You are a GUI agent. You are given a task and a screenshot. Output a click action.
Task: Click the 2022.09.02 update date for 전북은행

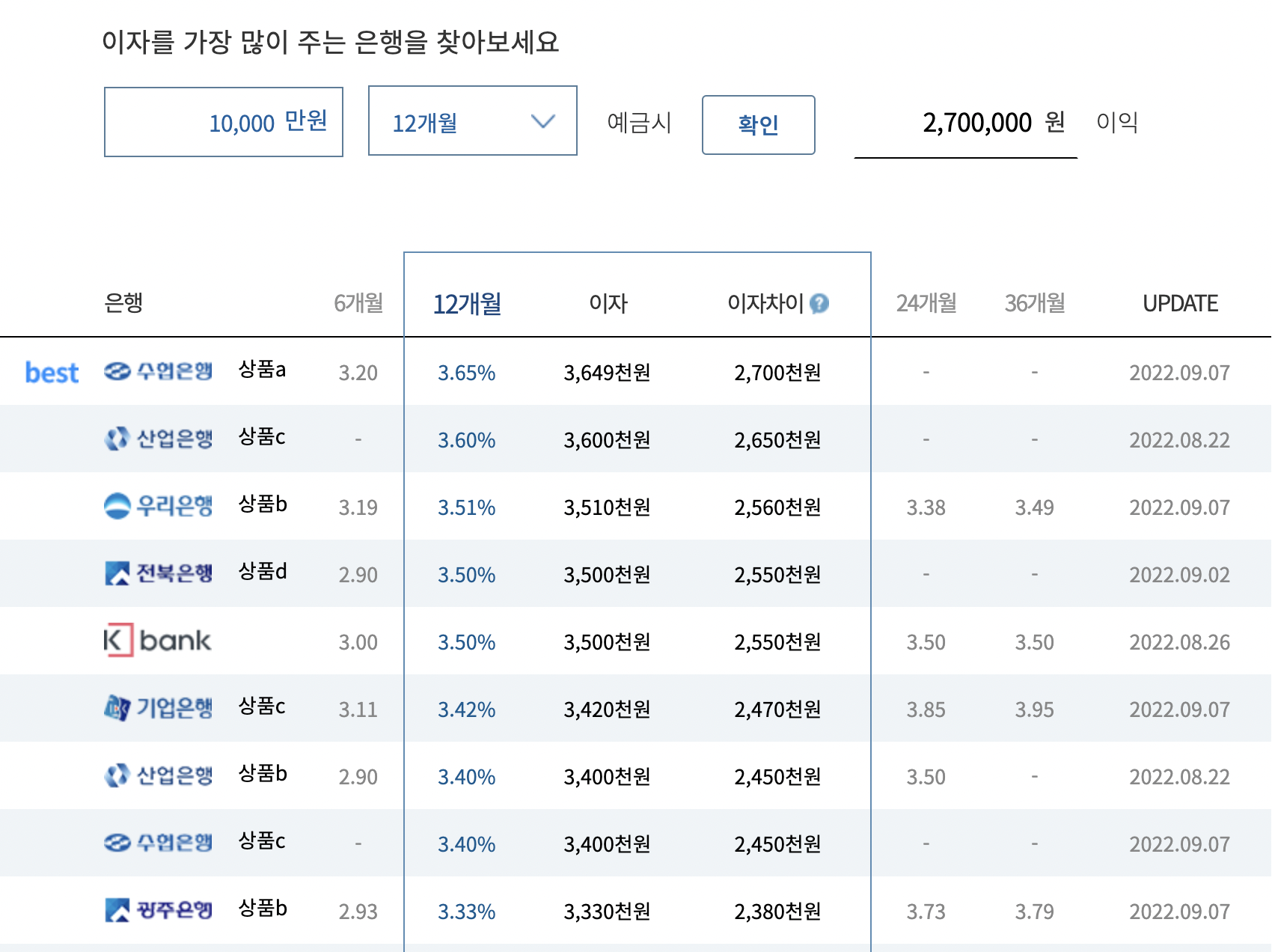click(x=1180, y=575)
